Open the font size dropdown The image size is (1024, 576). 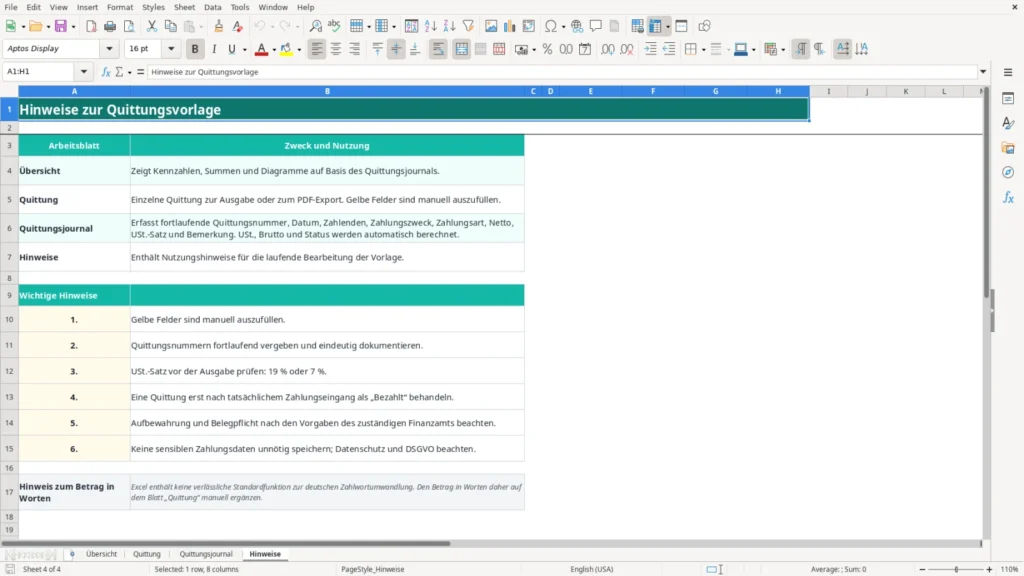tap(171, 49)
